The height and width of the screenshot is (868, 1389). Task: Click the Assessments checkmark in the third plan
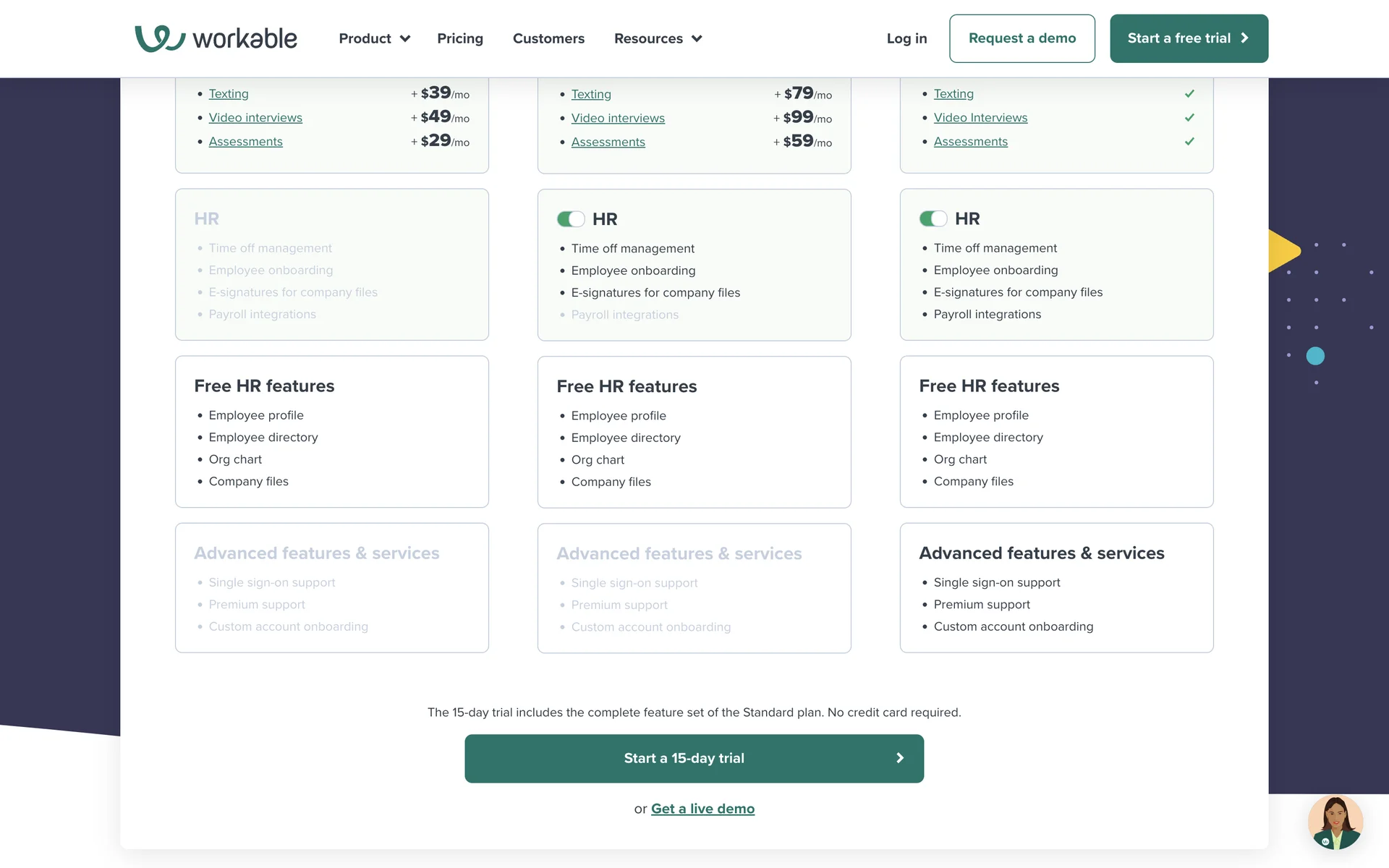pyautogui.click(x=1189, y=142)
